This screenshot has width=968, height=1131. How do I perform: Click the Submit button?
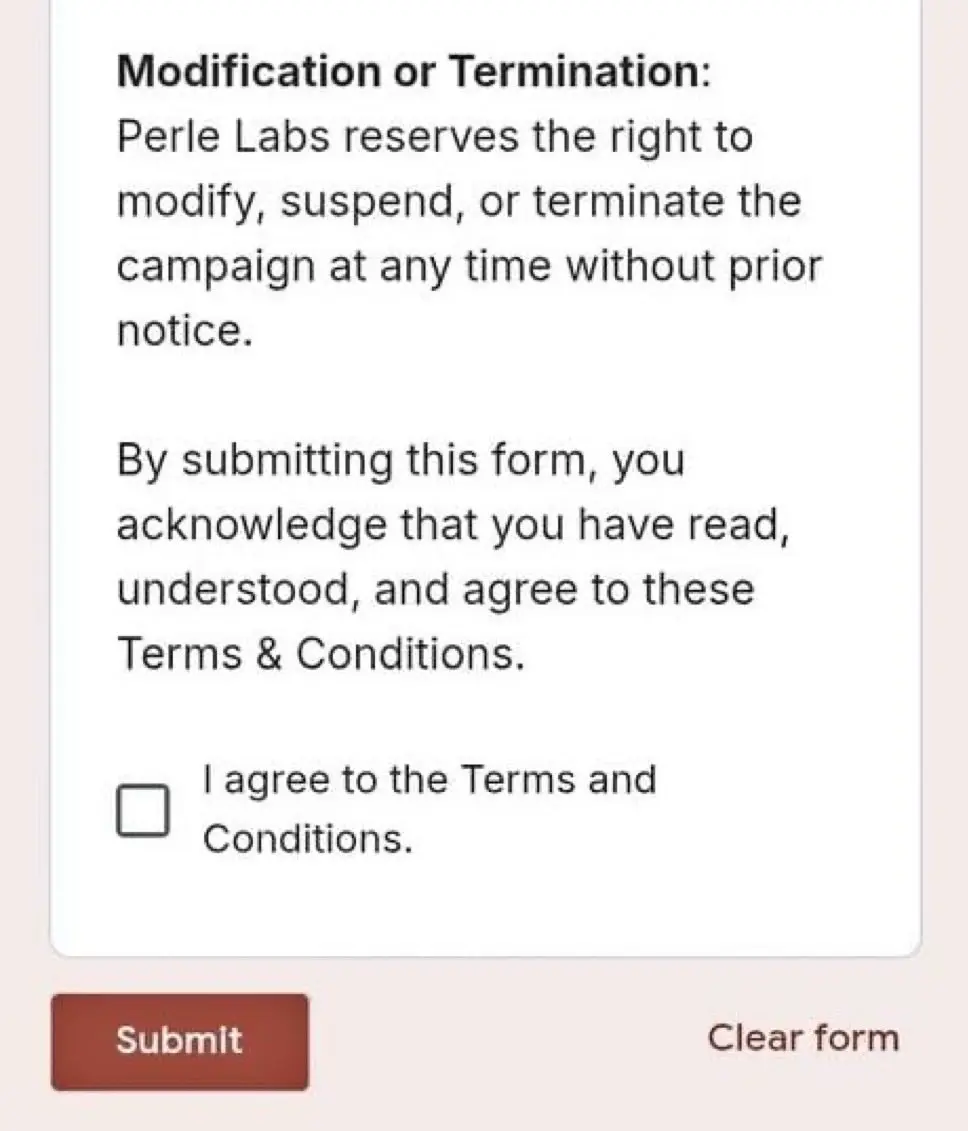[180, 1042]
